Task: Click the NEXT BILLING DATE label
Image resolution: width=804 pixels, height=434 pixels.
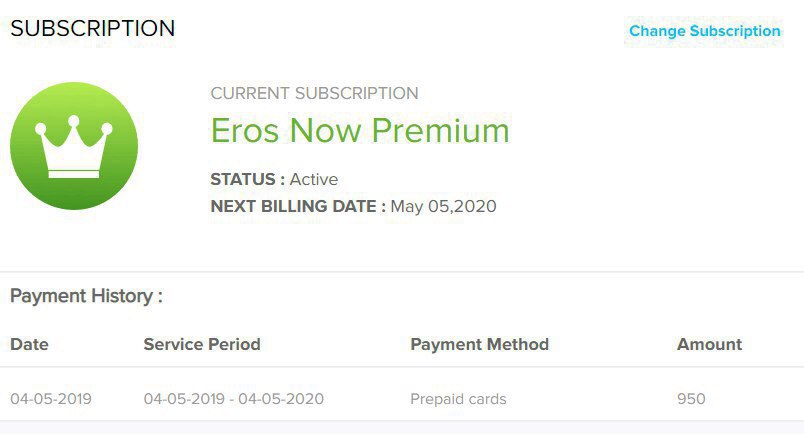Action: [x=298, y=206]
